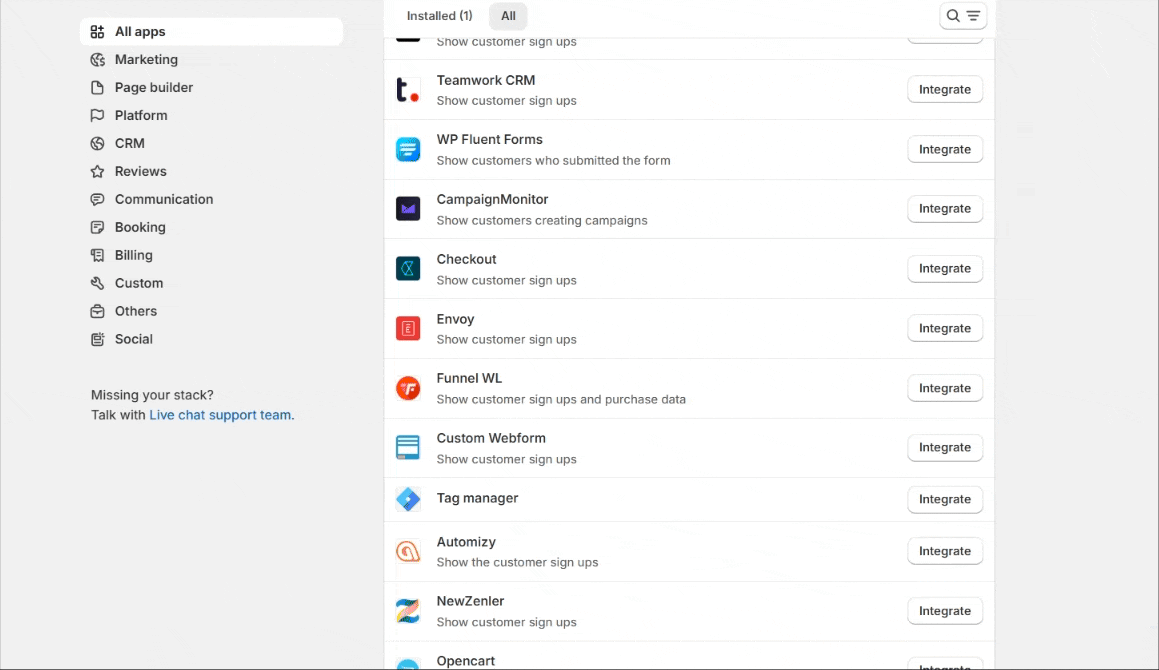Image resolution: width=1159 pixels, height=670 pixels.
Task: Choose the Social category
Action: tap(133, 340)
